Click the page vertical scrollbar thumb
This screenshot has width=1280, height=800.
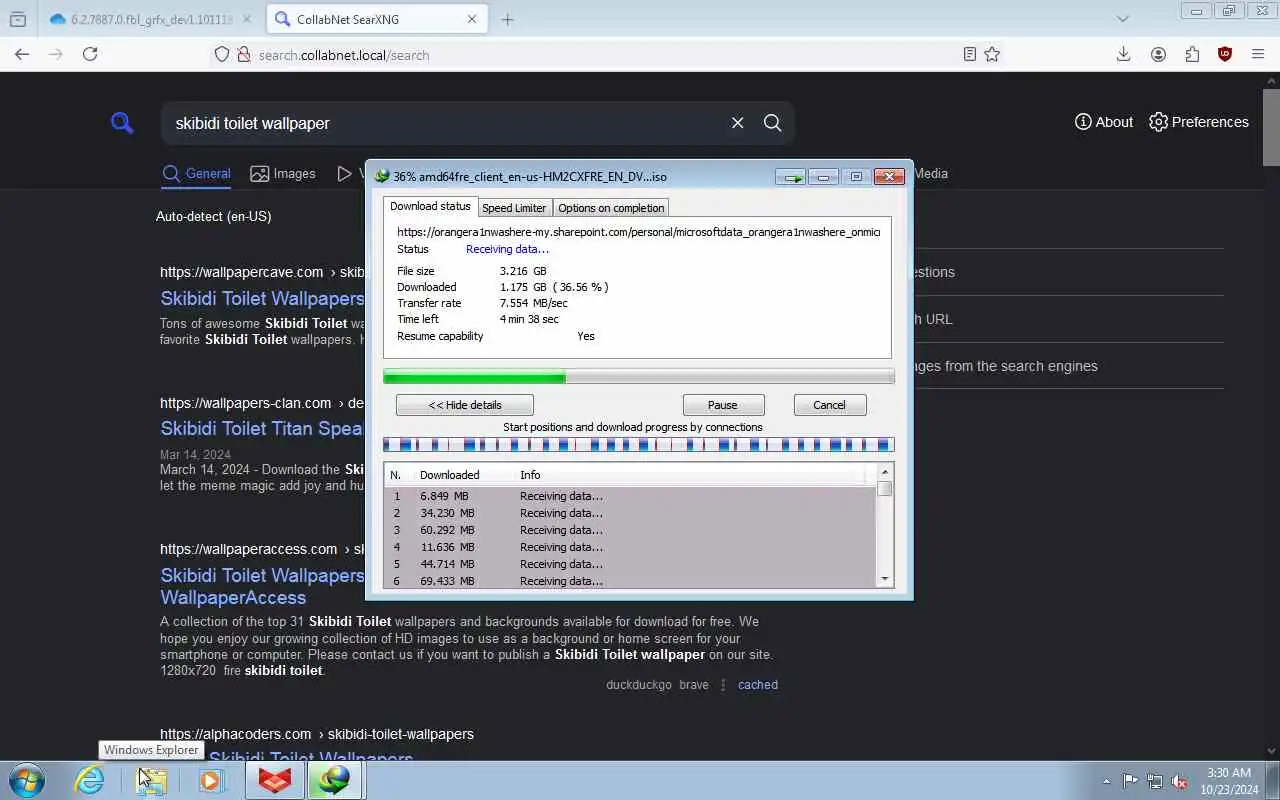tap(1272, 127)
